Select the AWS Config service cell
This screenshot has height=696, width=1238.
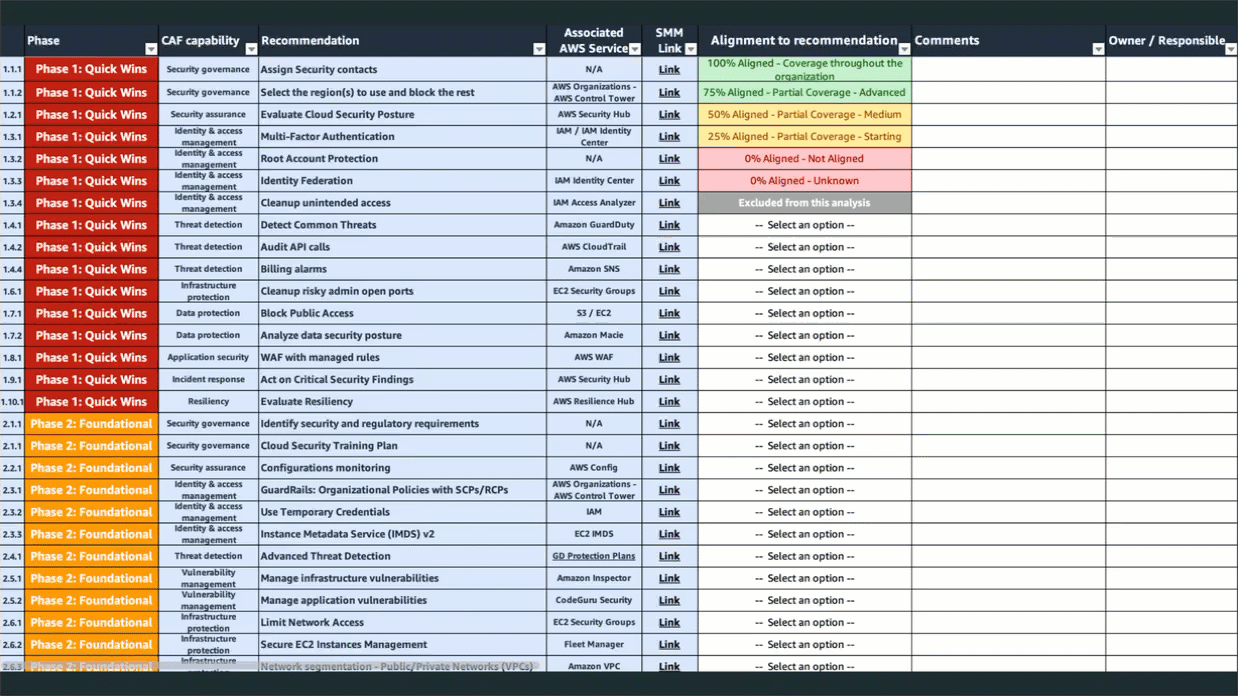594,468
